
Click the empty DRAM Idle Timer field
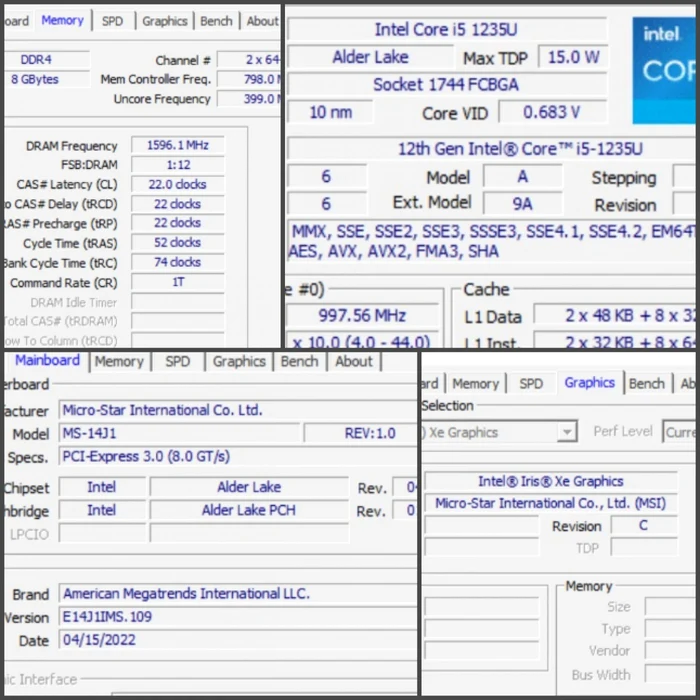click(178, 302)
